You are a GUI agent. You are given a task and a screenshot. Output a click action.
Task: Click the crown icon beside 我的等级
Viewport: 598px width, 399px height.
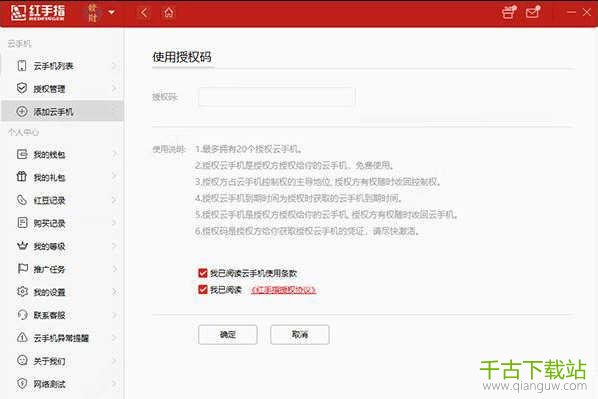tap(22, 246)
